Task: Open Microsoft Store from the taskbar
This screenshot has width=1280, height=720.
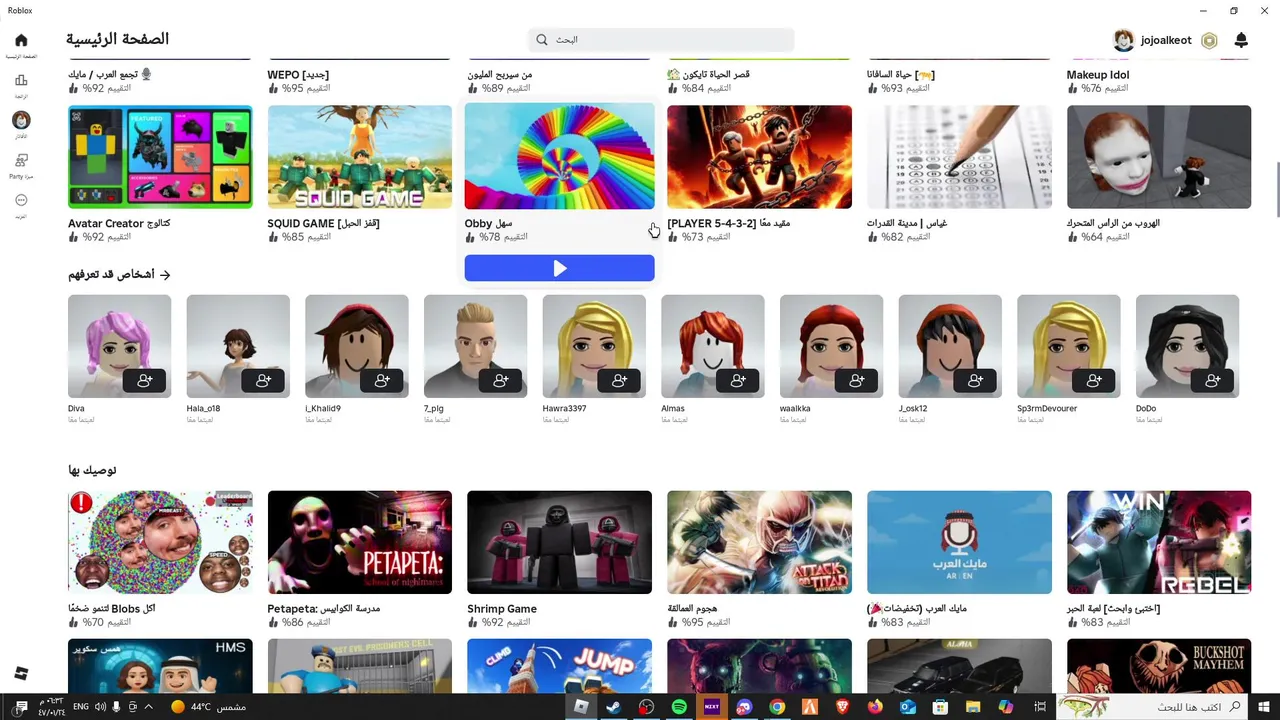Action: click(940, 707)
